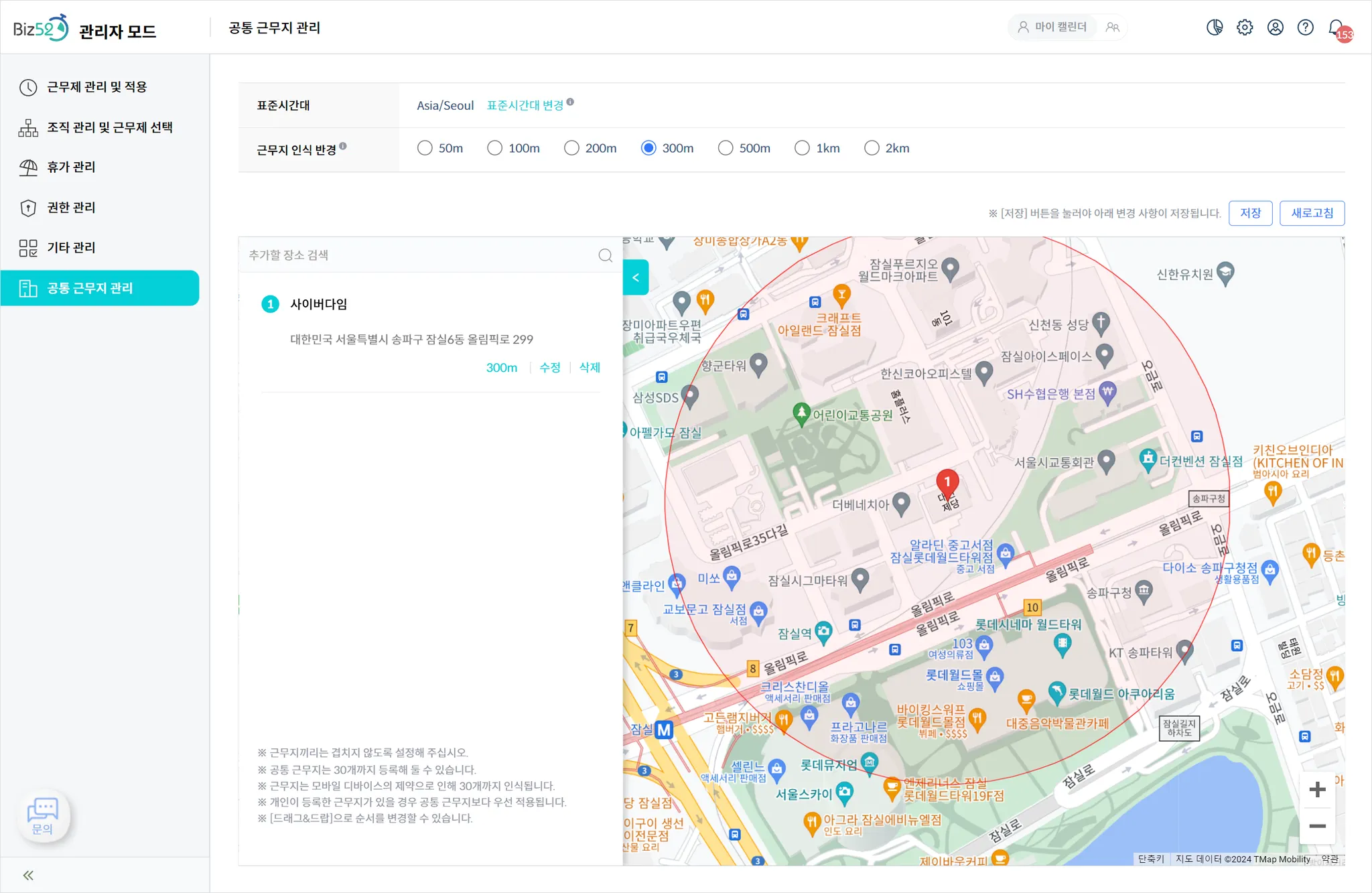Open the help question mark icon
This screenshot has width=1372, height=893.
1305,27
